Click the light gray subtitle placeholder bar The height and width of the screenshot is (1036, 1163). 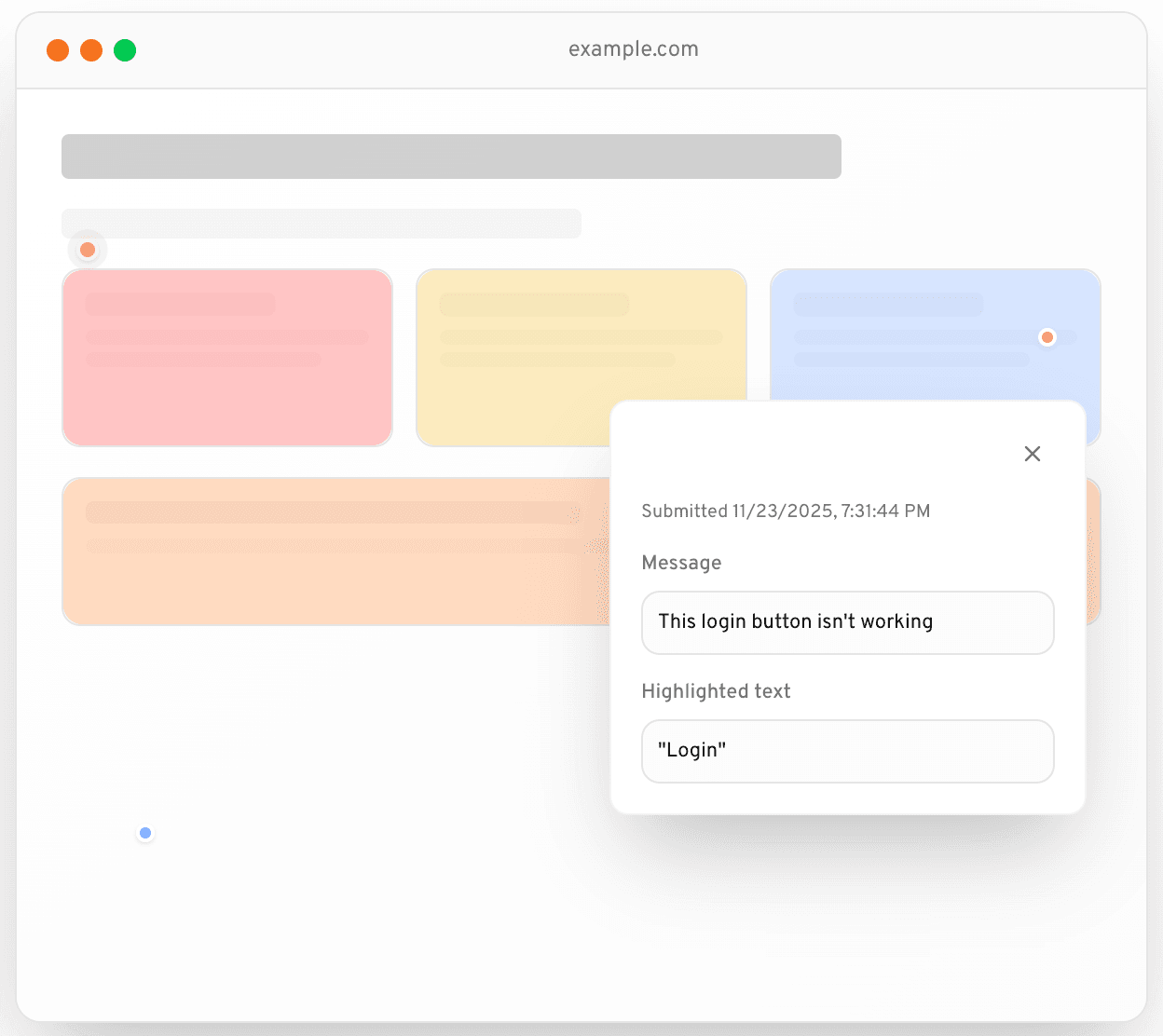tap(321, 224)
